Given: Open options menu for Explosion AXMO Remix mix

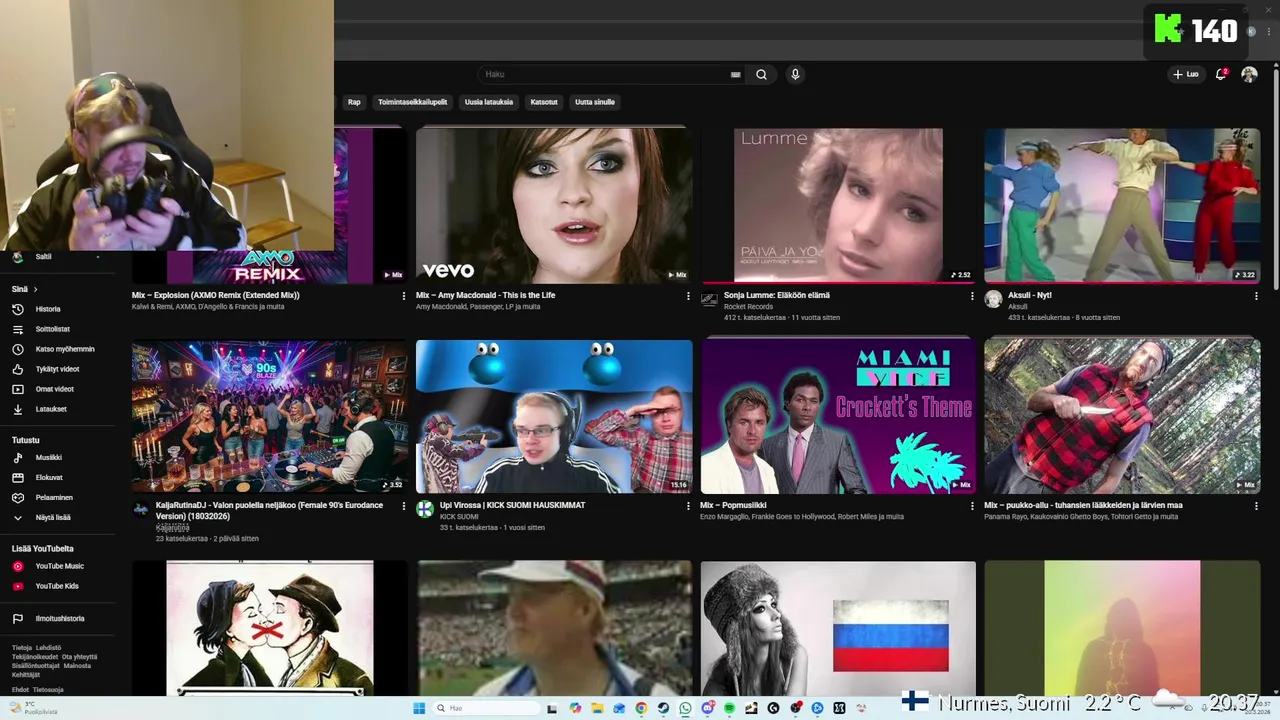Looking at the screenshot, I should (x=404, y=296).
